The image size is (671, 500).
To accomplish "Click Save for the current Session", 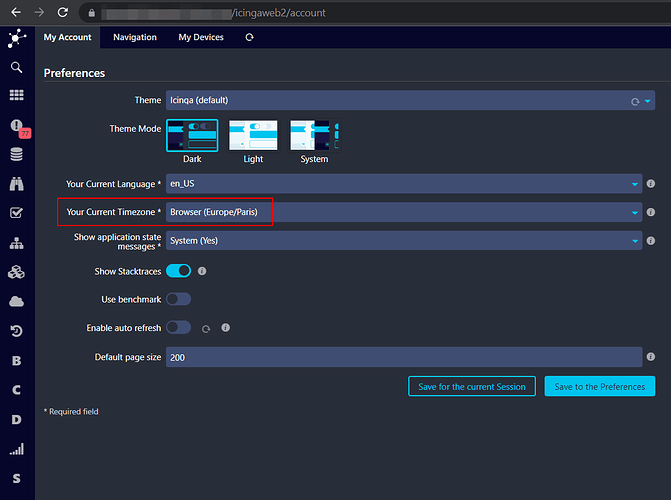I will [x=472, y=387].
